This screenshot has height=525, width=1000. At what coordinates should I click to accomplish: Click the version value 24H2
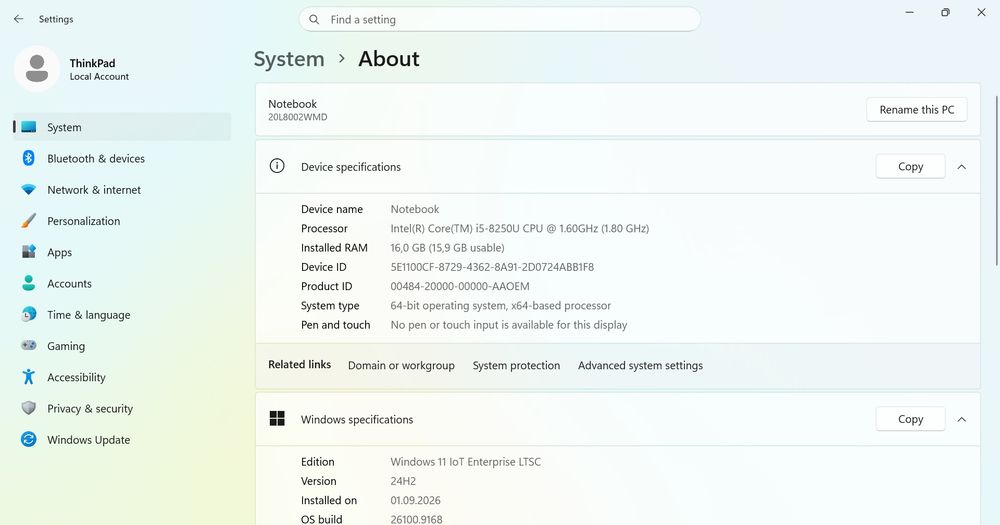[403, 481]
